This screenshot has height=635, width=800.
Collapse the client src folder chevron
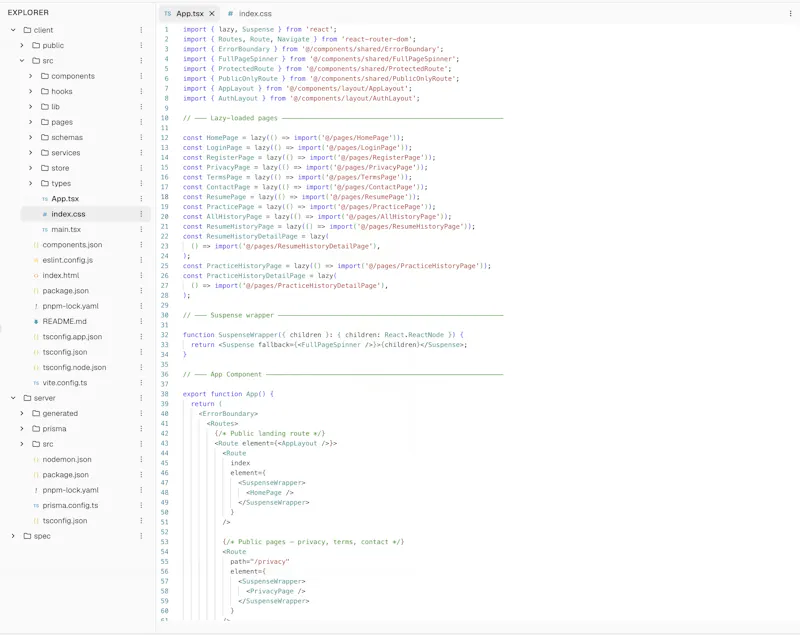point(22,61)
